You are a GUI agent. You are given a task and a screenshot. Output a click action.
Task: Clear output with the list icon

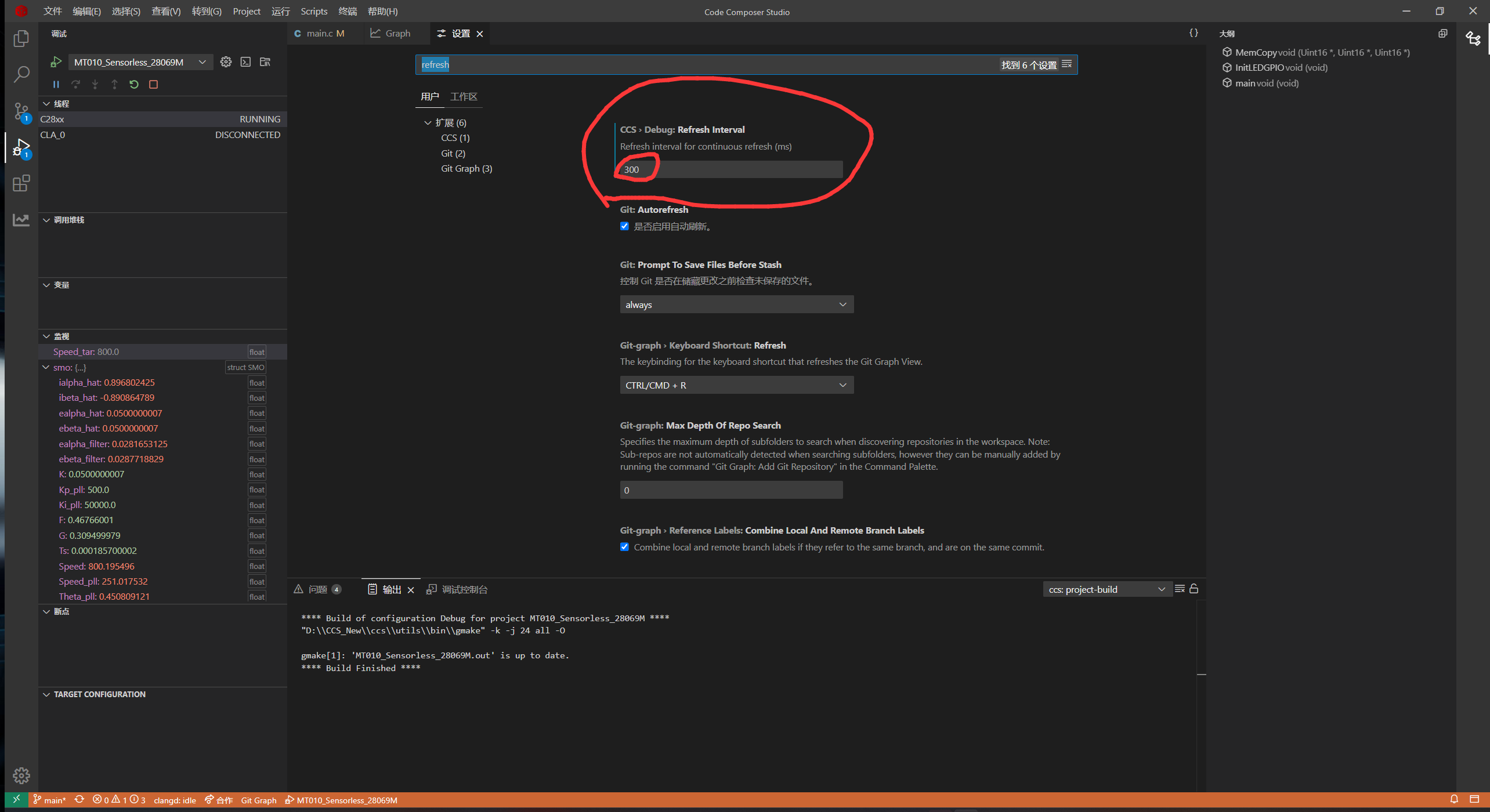click(x=1180, y=589)
